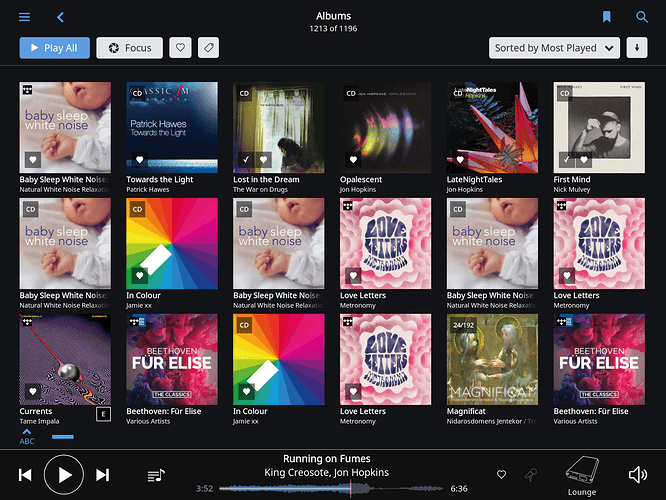Toggle favorite heart on LateNightTales cover
666x500 pixels.
[x=460, y=160]
